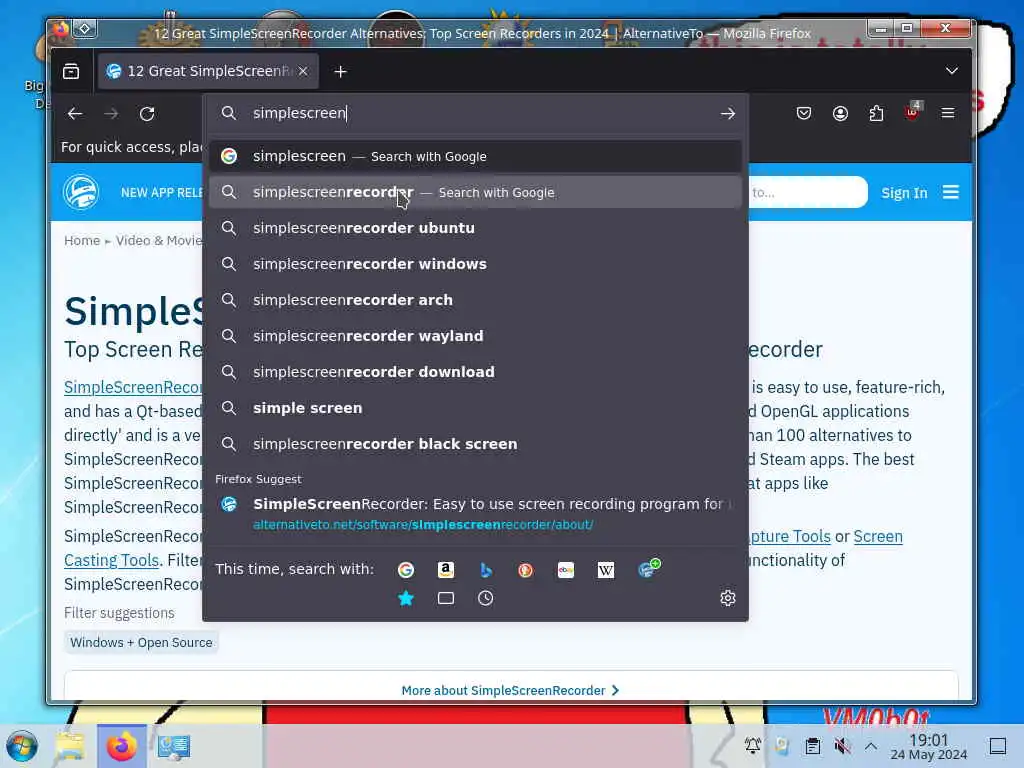Image resolution: width=1024 pixels, height=768 pixels.
Task: Open a new tab with plus button
Action: [x=340, y=72]
